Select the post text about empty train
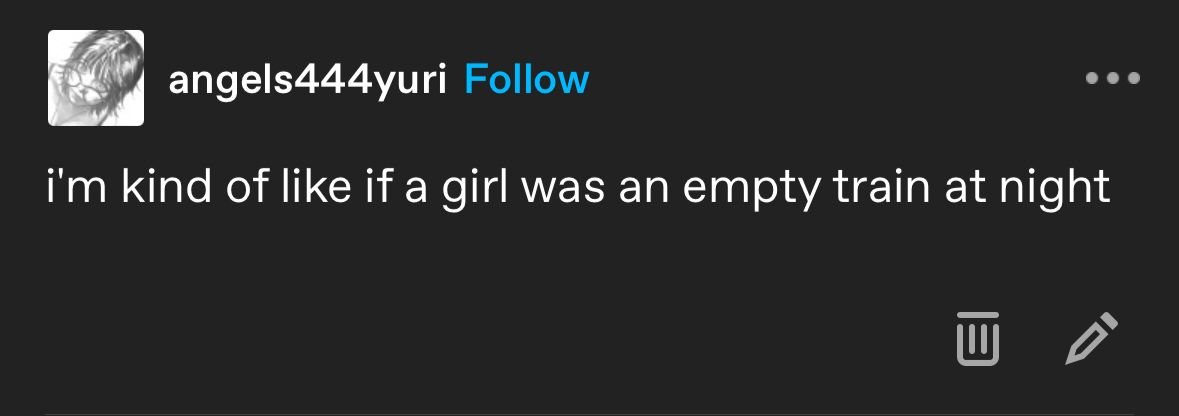 pyautogui.click(x=579, y=187)
